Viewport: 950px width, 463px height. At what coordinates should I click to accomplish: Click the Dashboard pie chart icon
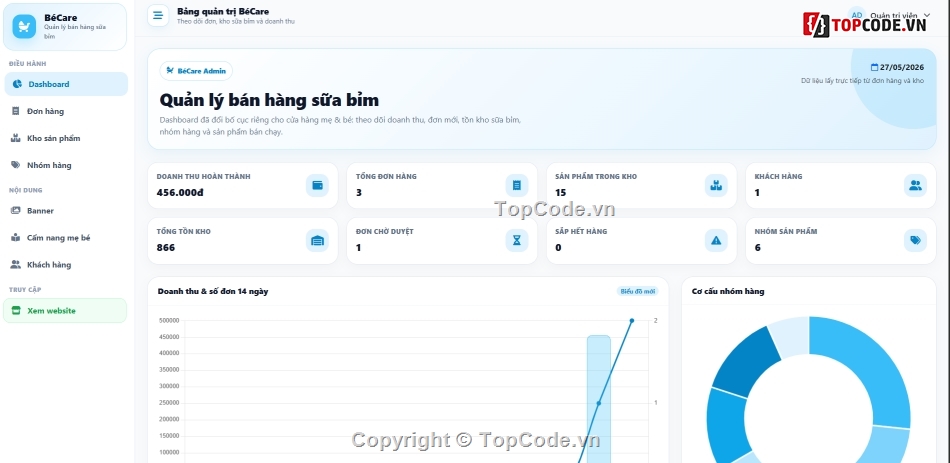click(18, 84)
